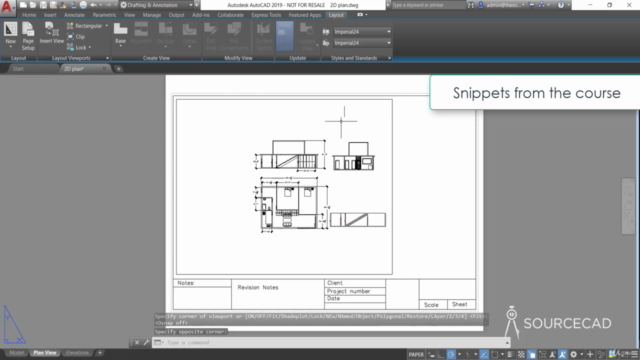Toggle Polar Tracking in status bar

[451, 354]
